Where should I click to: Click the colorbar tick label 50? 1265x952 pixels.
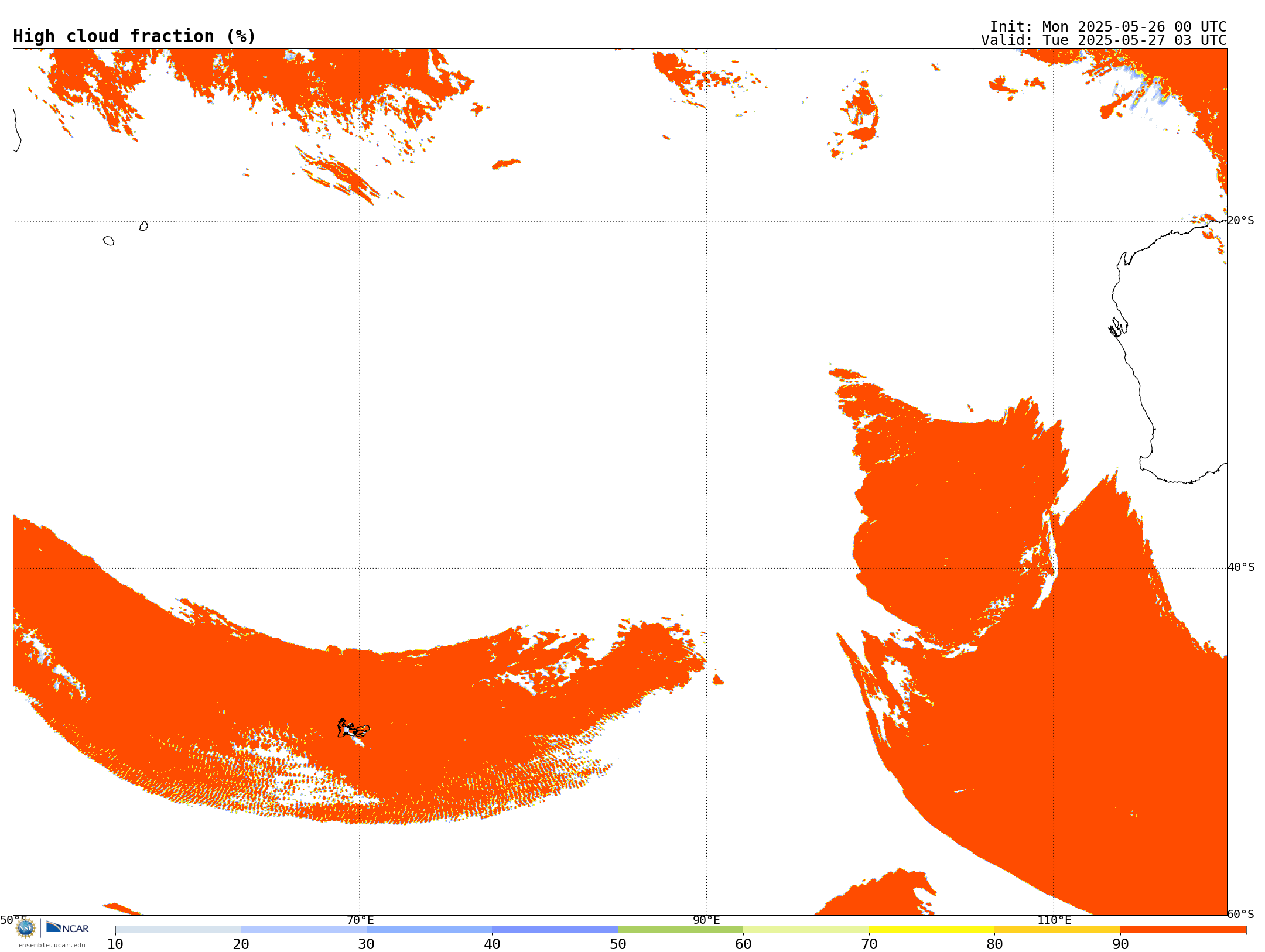click(618, 944)
